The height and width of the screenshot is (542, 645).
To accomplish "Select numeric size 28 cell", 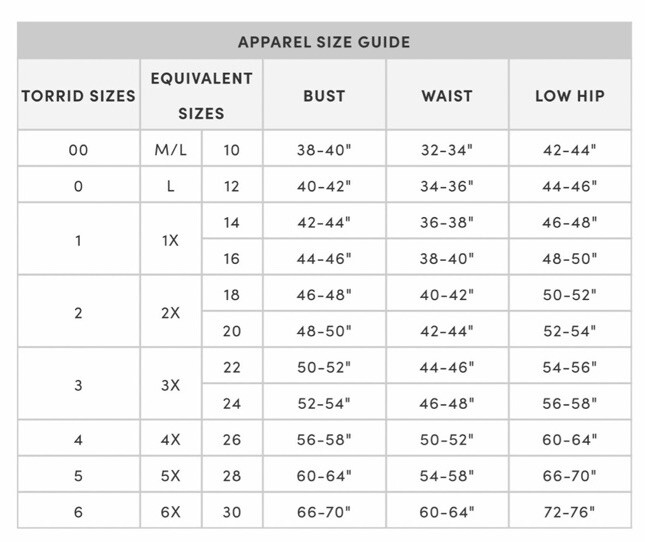I will coord(232,475).
